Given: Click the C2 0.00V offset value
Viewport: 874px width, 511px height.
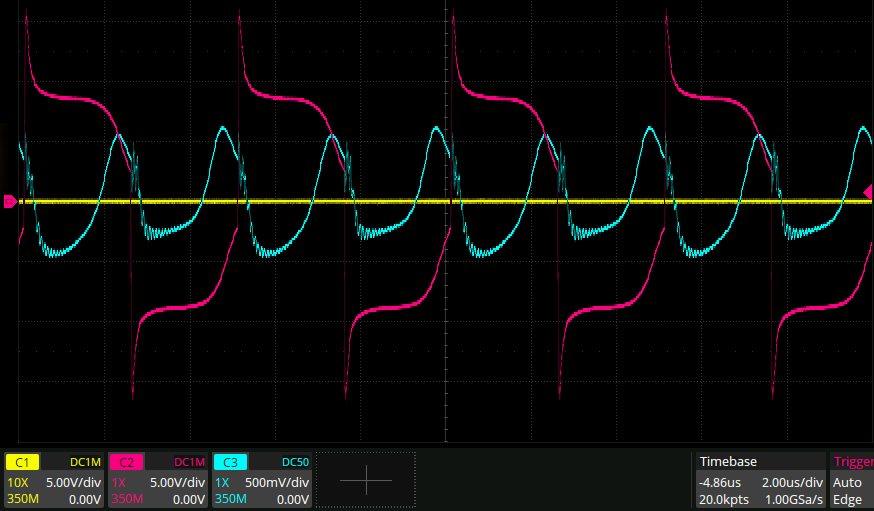Looking at the screenshot, I should (187, 499).
